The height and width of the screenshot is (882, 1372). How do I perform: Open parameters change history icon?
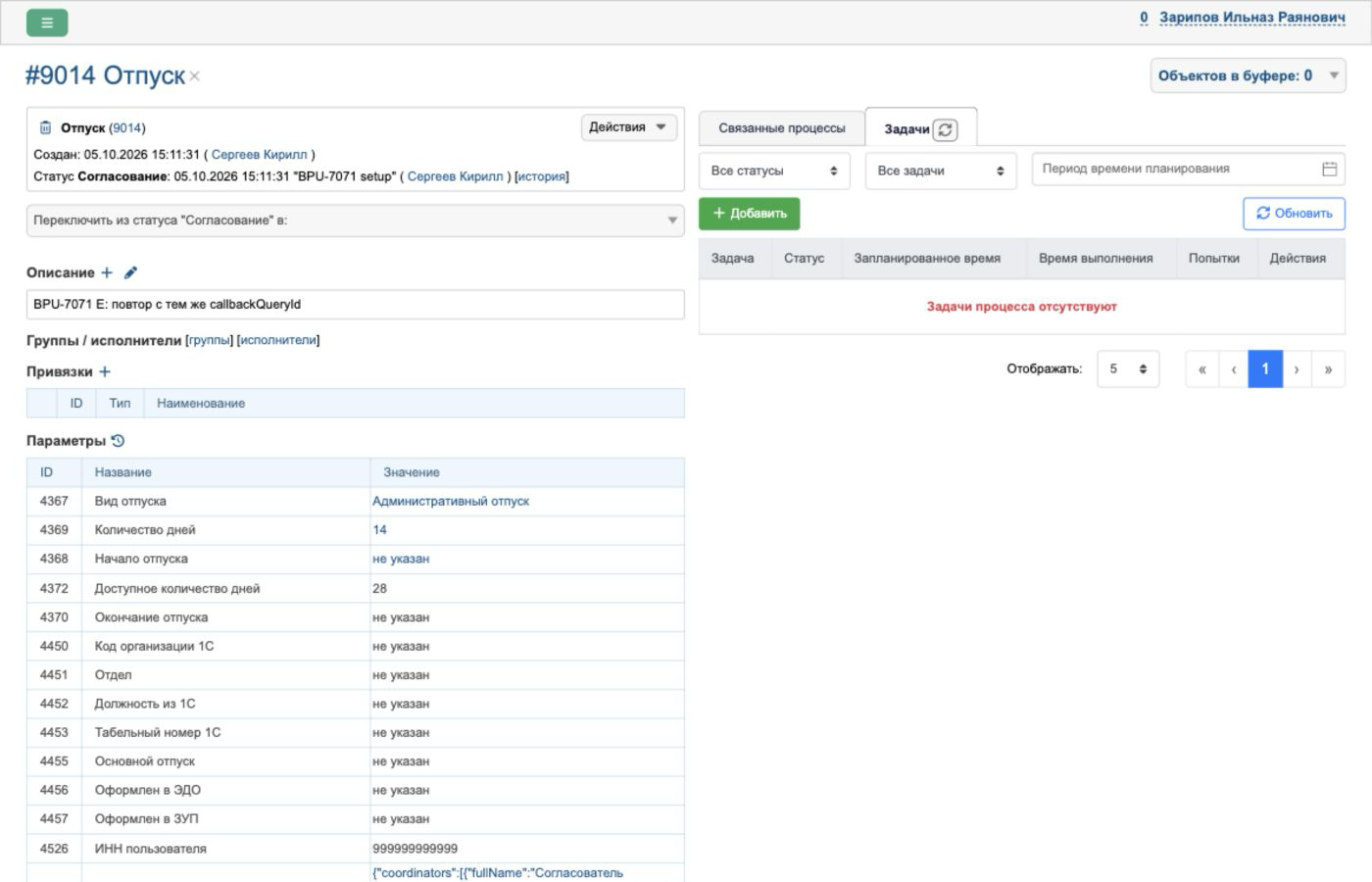pyautogui.click(x=119, y=441)
